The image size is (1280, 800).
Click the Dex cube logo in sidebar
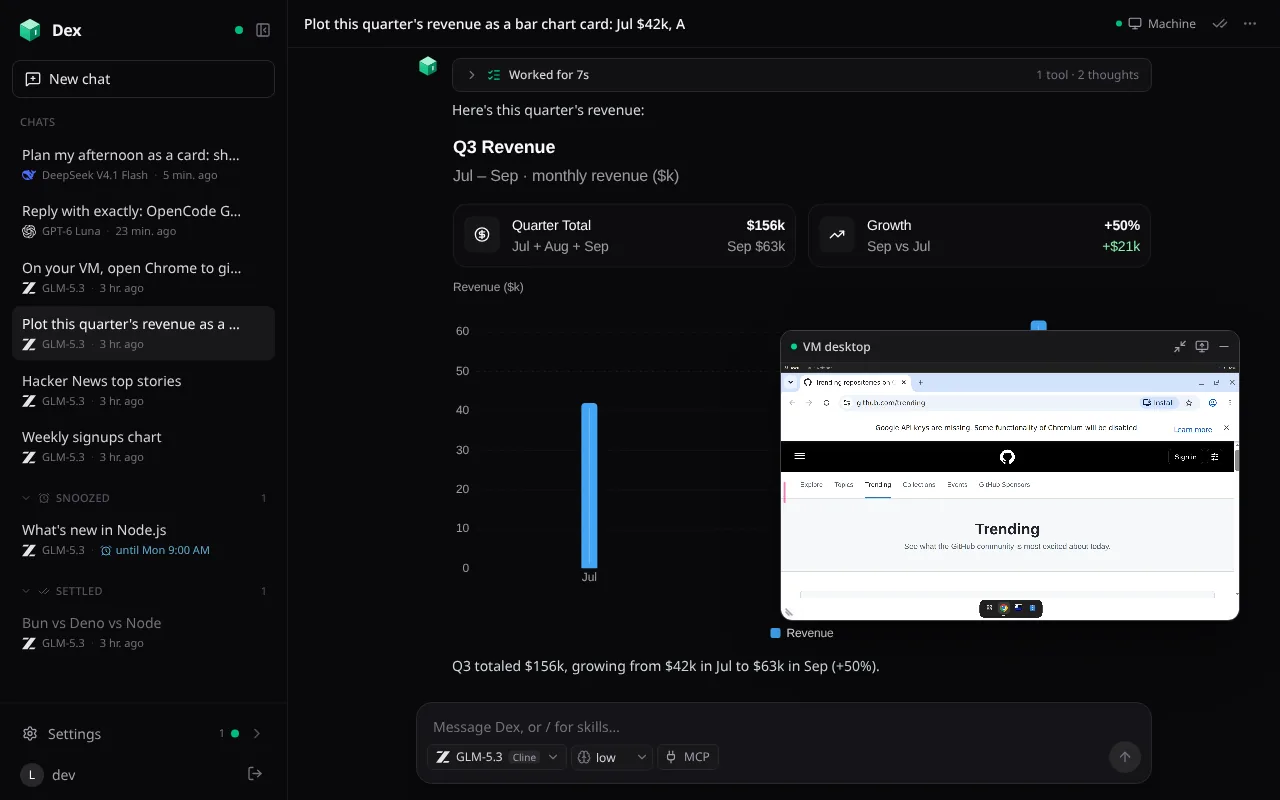pyautogui.click(x=30, y=30)
